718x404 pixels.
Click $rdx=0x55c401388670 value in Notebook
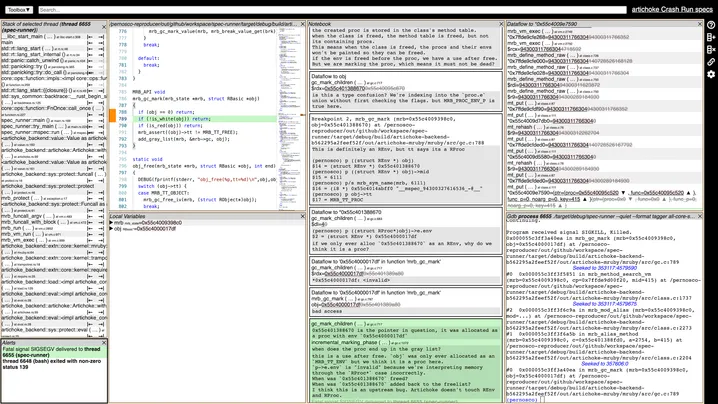[338, 88]
